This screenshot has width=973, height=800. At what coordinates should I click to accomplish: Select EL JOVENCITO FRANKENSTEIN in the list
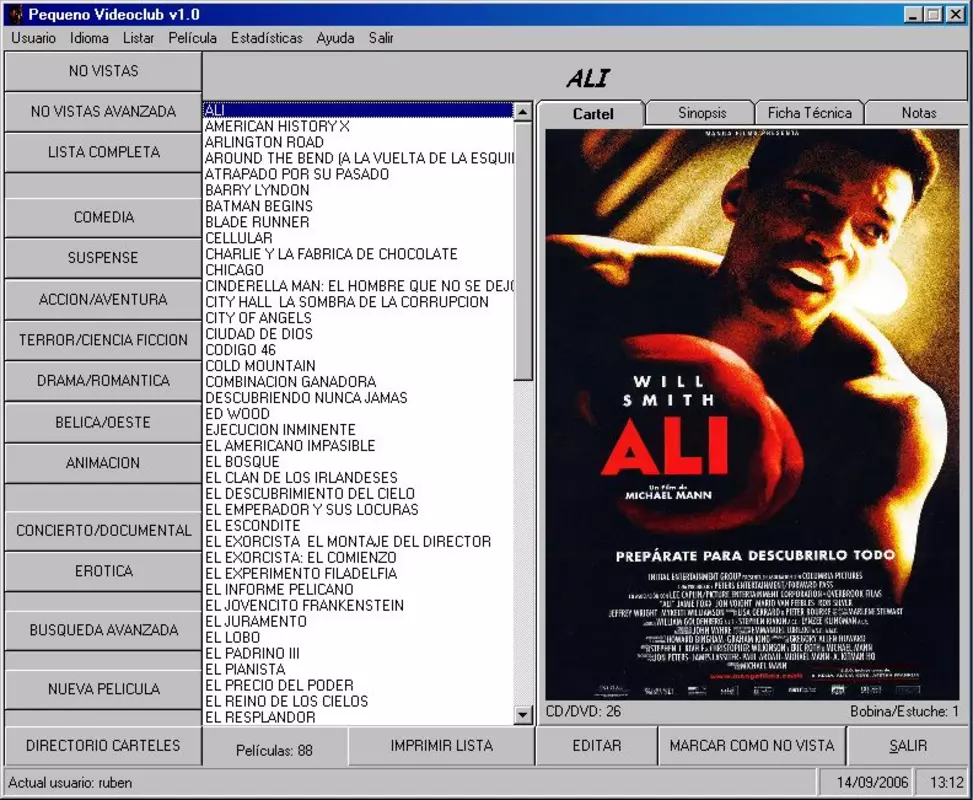[358, 606]
